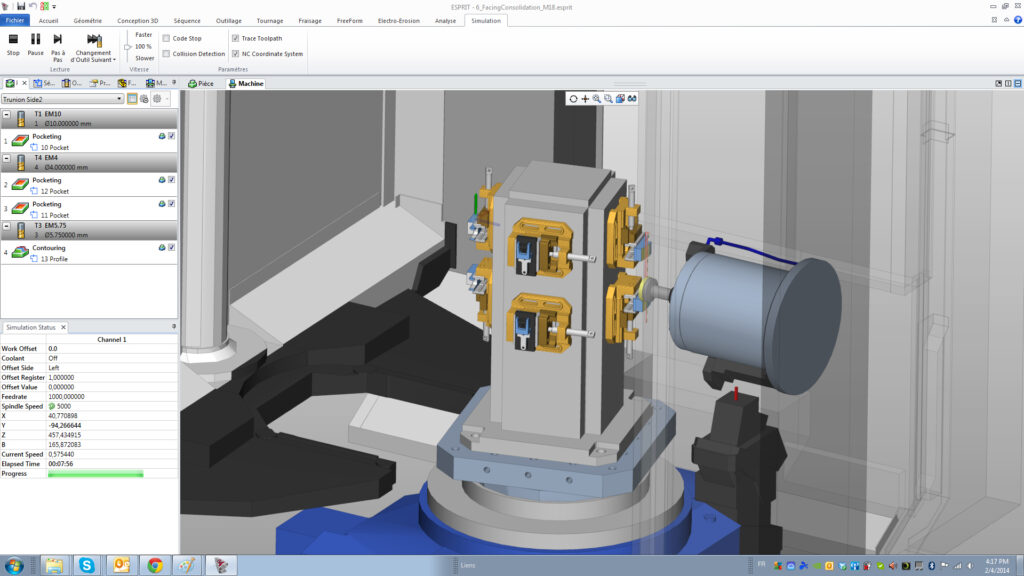The height and width of the screenshot is (576, 1024).
Task: Uncheck the first Pocketing operation checkbox
Action: point(172,136)
